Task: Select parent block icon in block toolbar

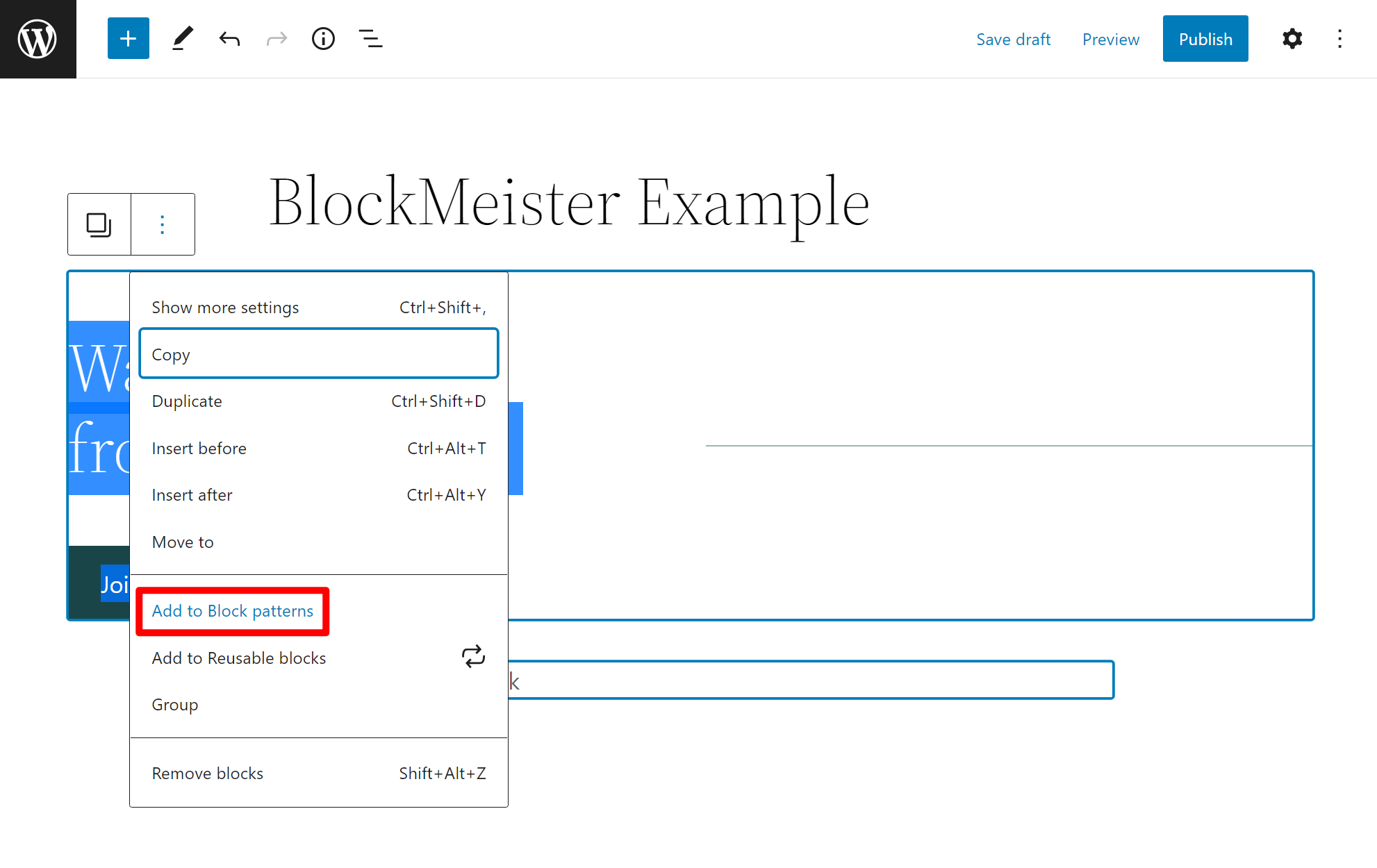Action: pos(99,224)
